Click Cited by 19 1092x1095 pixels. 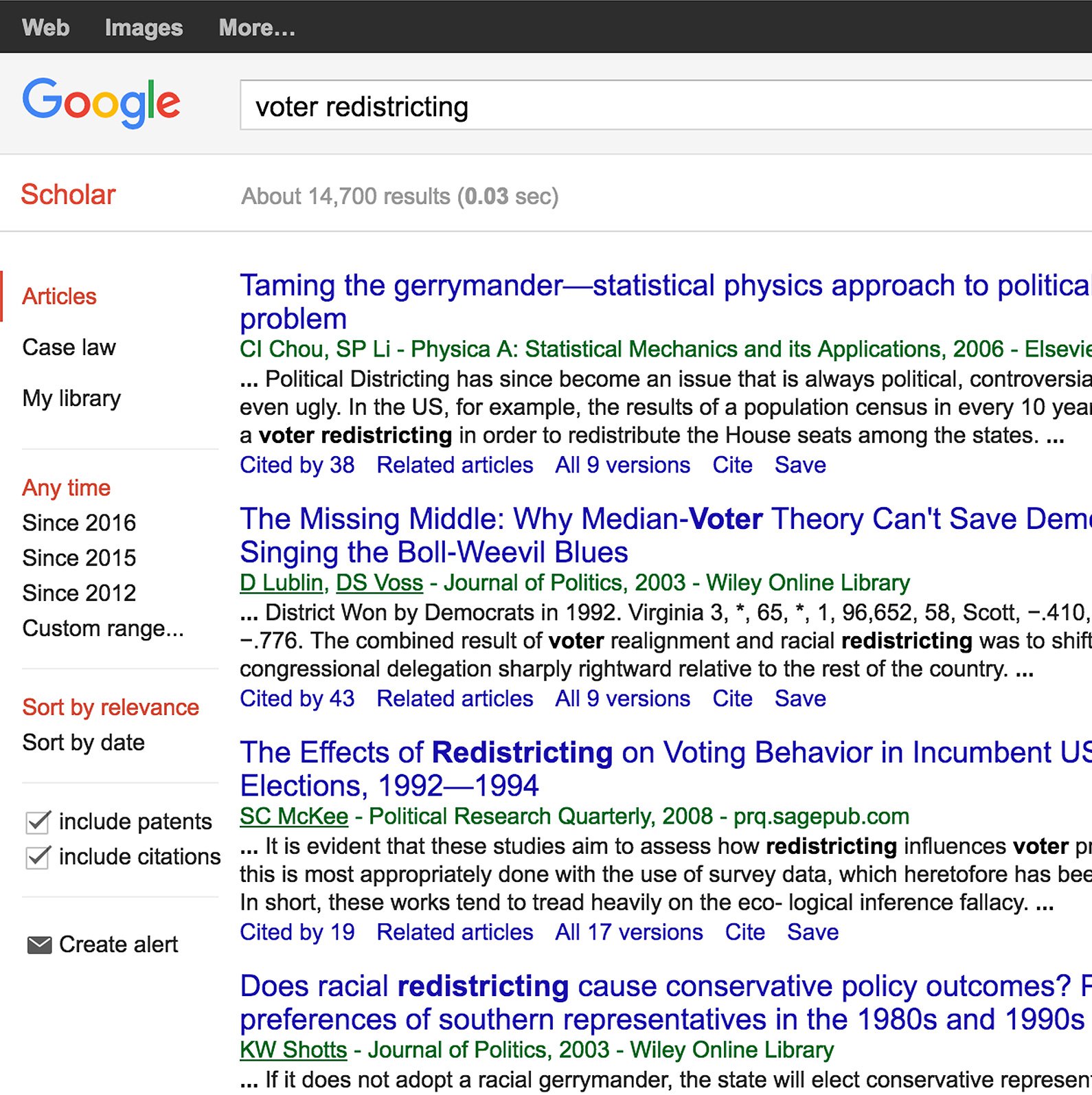[x=297, y=932]
